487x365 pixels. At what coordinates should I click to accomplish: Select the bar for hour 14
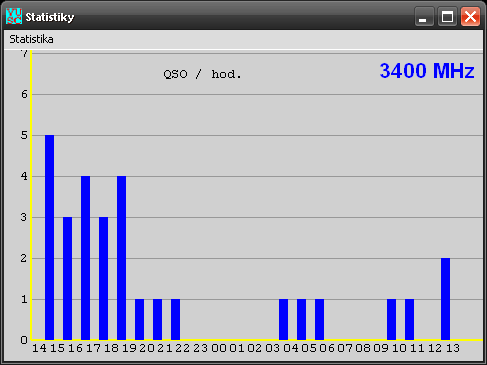pyautogui.click(x=49, y=237)
